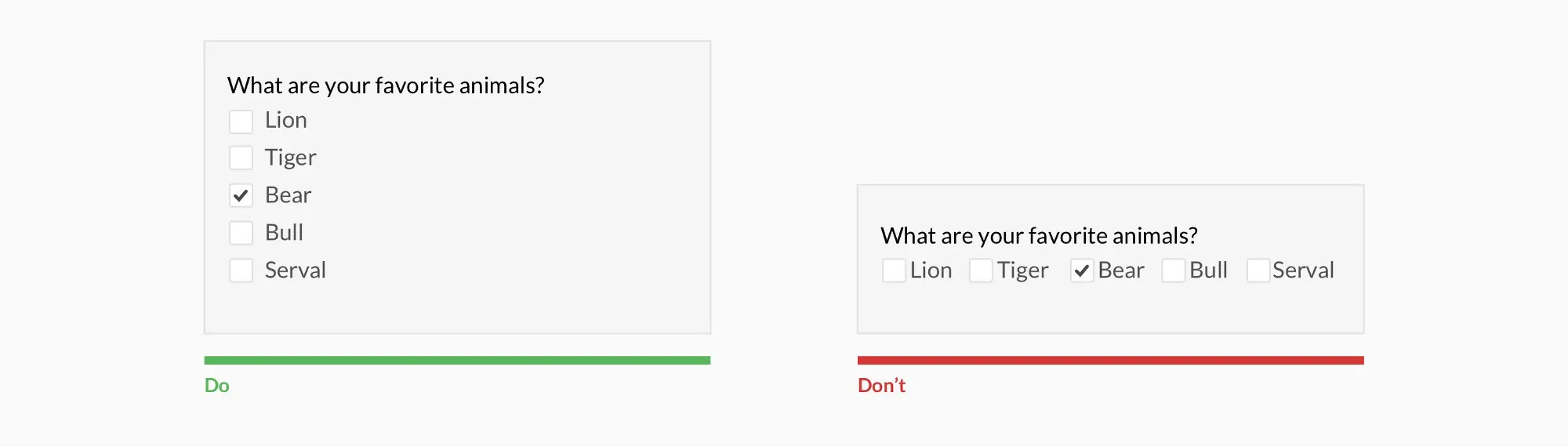Click the Bull label in the horizontal row
Viewport: 1568px width, 447px height.
coord(1208,271)
